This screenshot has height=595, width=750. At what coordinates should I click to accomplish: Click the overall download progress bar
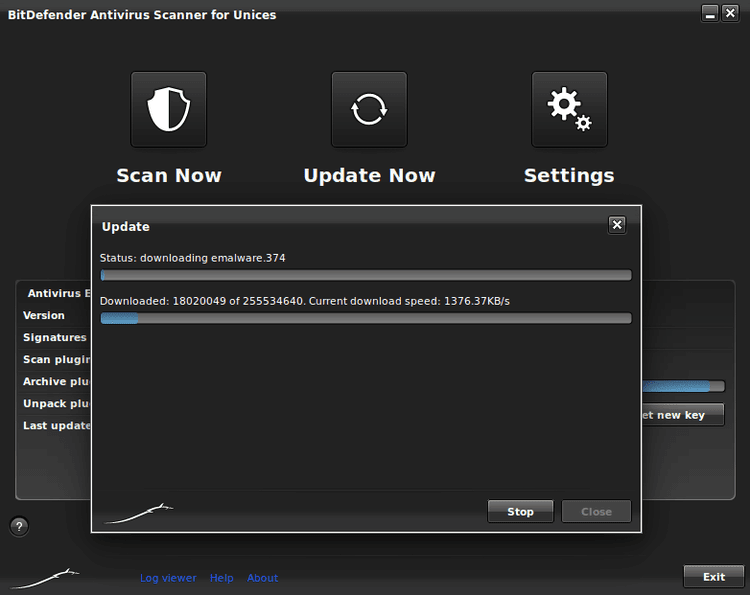pos(366,318)
